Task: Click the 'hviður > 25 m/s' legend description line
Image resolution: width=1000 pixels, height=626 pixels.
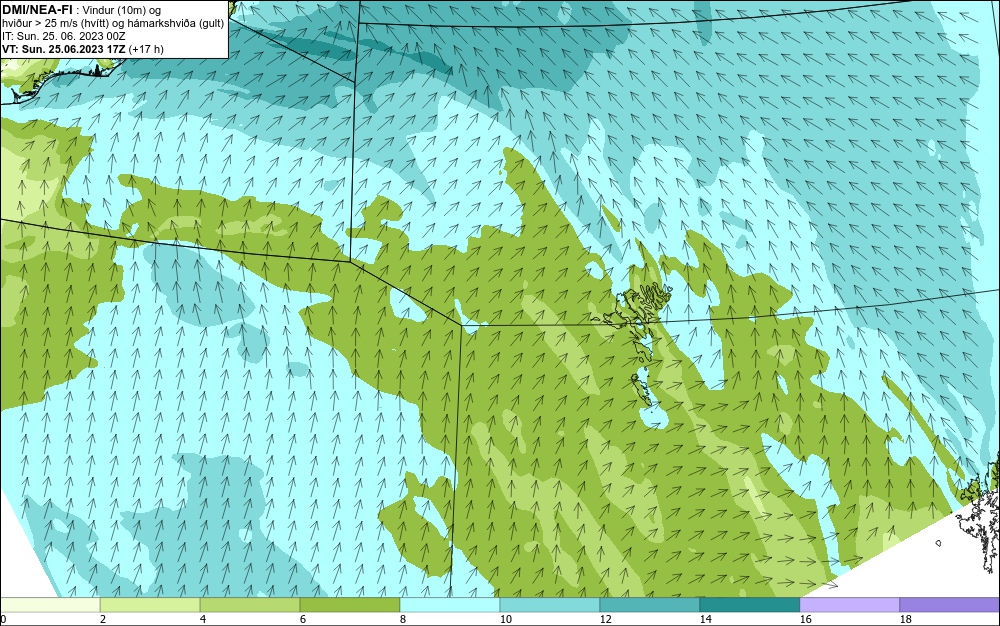Action: pyautogui.click(x=113, y=24)
